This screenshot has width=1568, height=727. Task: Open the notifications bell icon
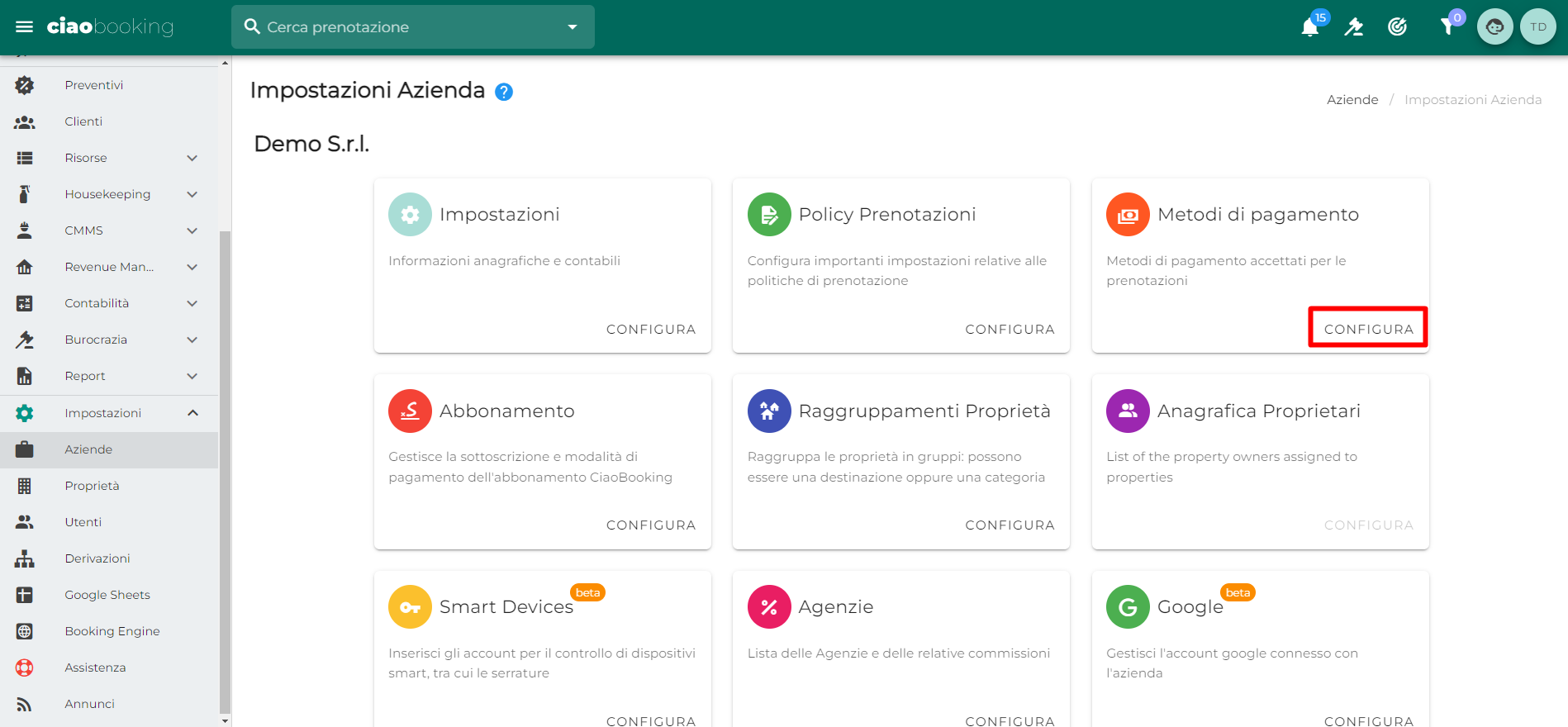point(1309,27)
